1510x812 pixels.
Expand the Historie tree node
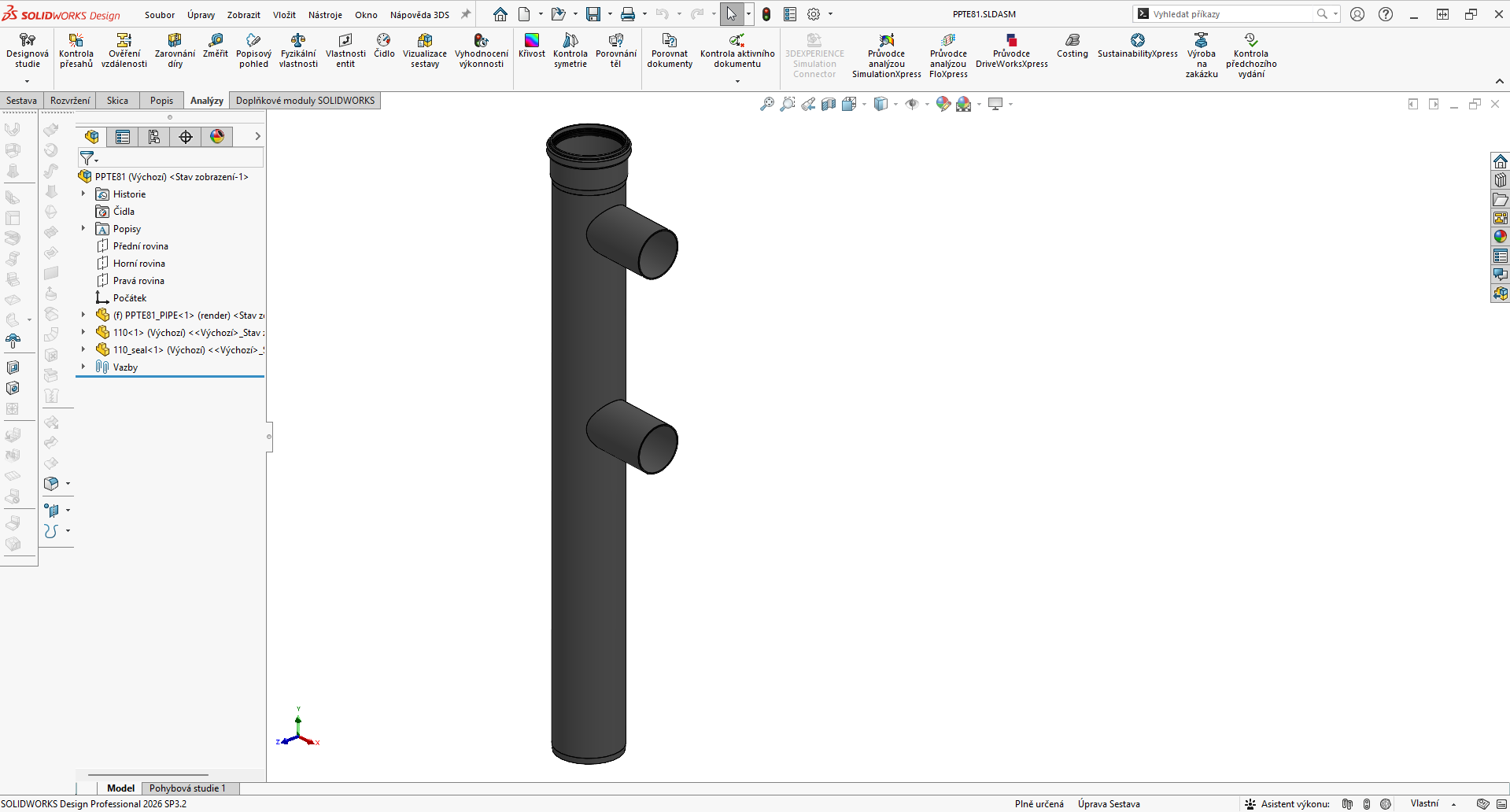point(83,194)
